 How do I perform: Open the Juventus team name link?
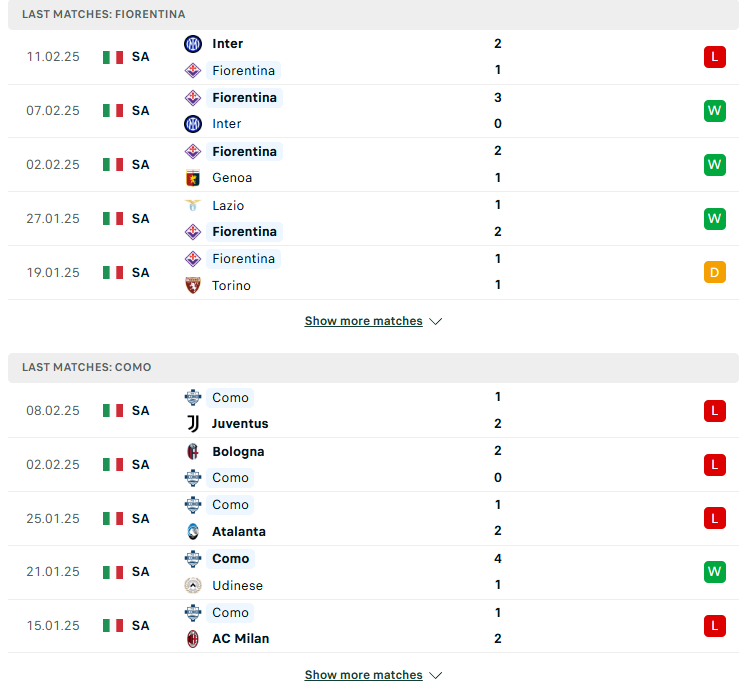pyautogui.click(x=240, y=424)
